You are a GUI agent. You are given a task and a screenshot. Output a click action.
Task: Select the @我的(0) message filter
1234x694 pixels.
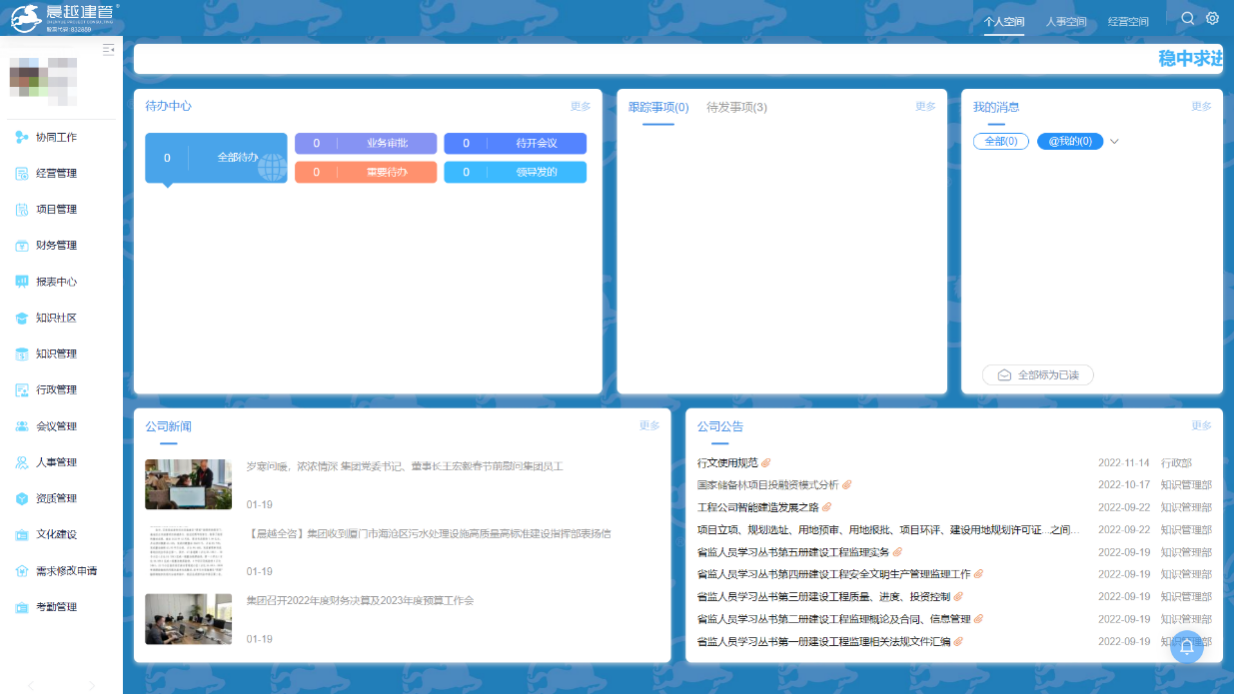1069,142
